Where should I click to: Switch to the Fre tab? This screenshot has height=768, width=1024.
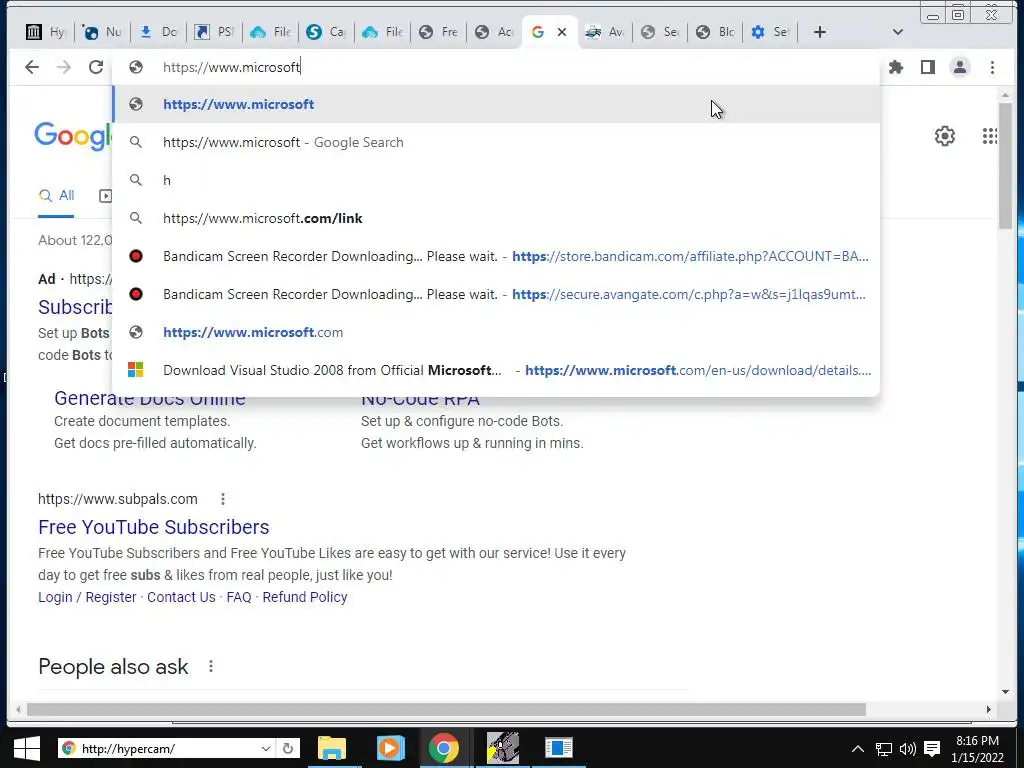[440, 32]
